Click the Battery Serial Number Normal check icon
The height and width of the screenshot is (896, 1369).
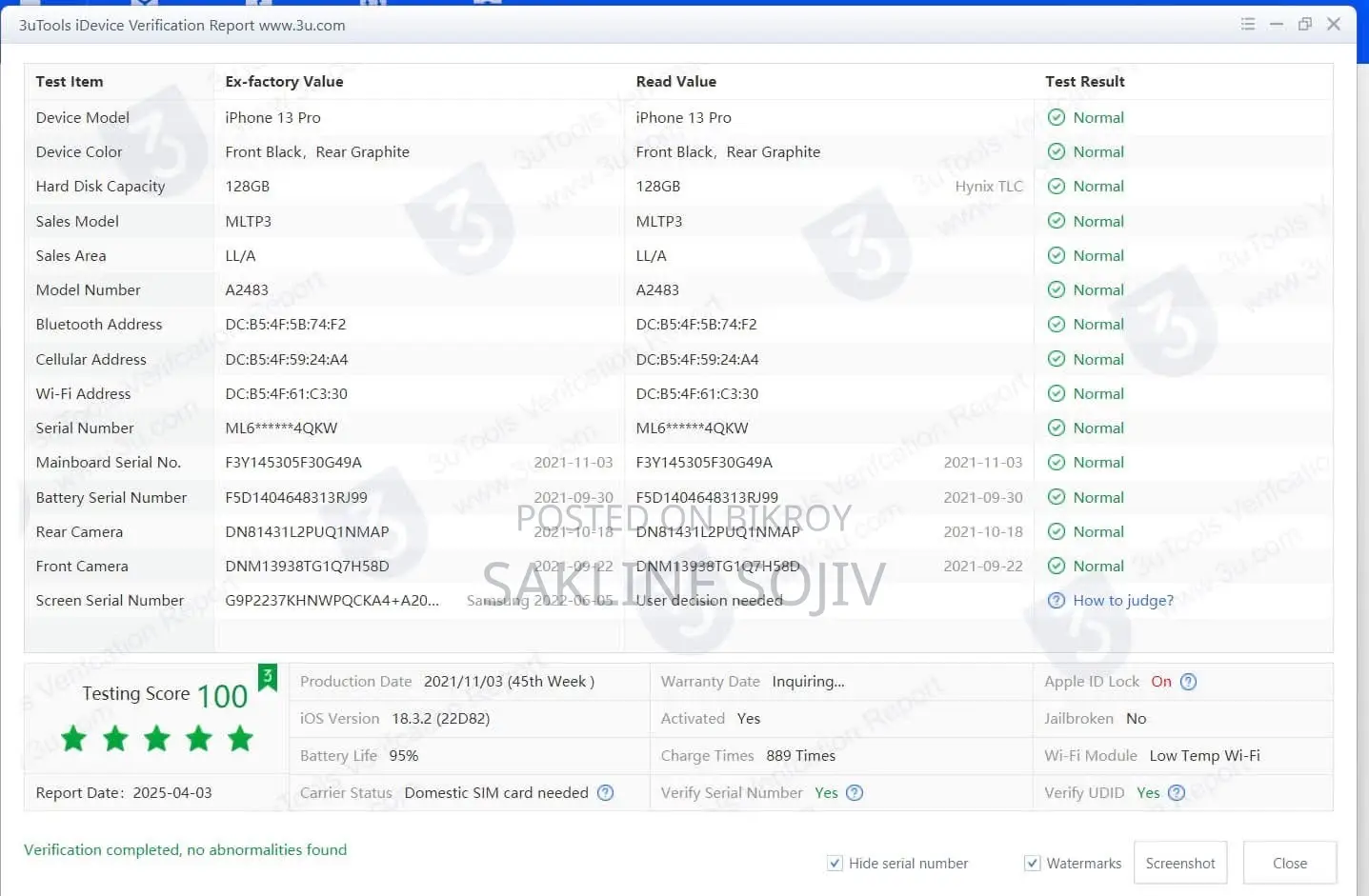(1056, 497)
